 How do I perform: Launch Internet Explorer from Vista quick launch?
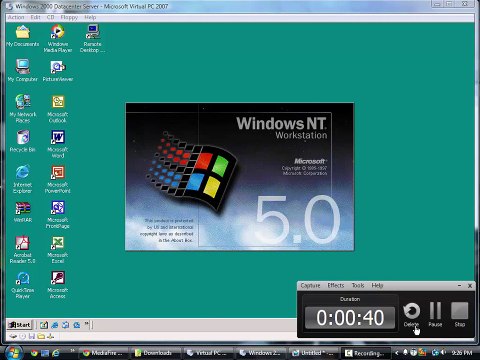click(x=55, y=353)
